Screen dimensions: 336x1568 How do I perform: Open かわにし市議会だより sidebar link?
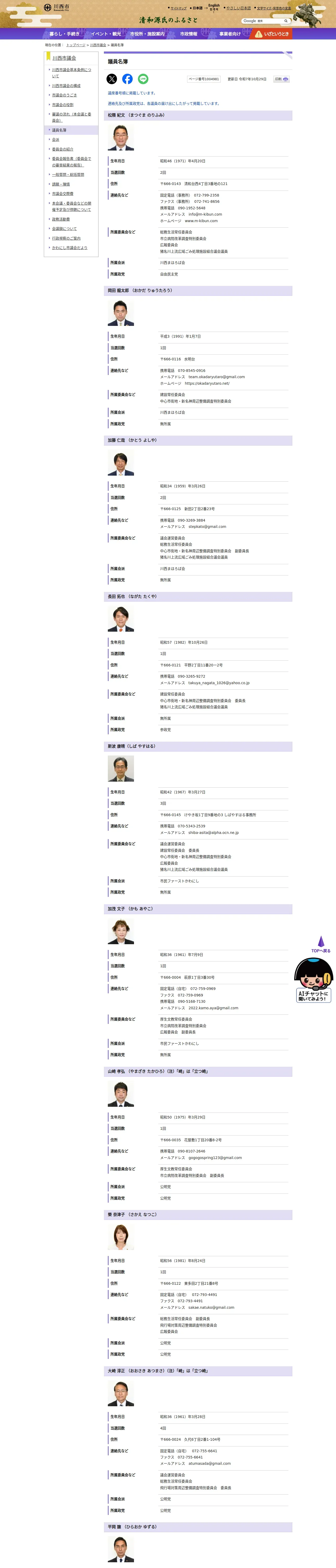(x=70, y=248)
